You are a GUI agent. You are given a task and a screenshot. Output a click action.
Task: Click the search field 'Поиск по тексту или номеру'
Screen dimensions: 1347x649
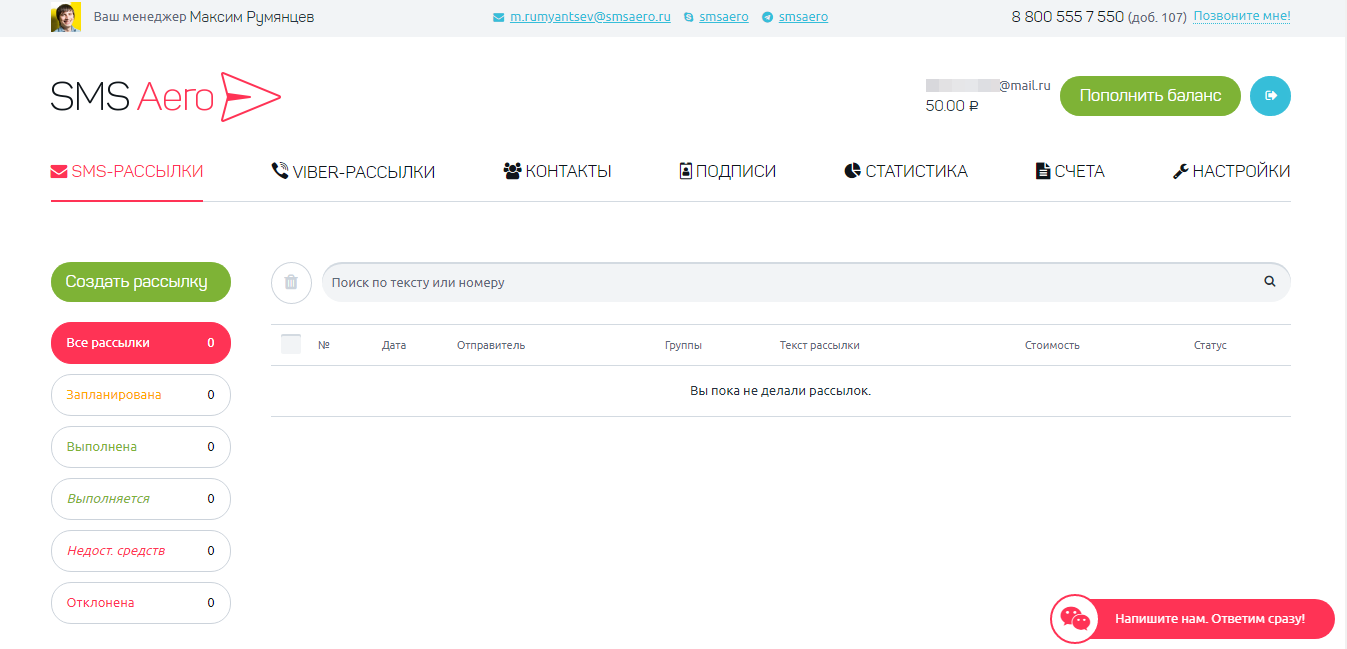pos(806,282)
